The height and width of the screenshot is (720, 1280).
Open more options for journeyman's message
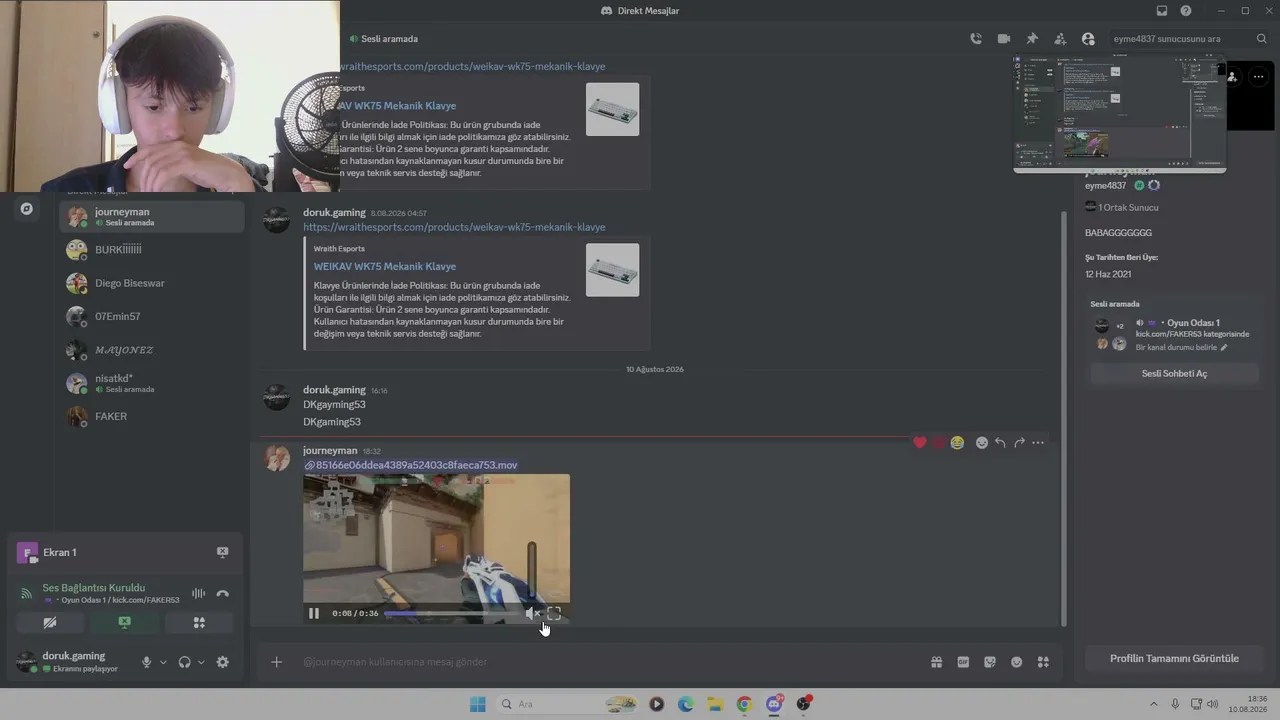coord(1038,443)
